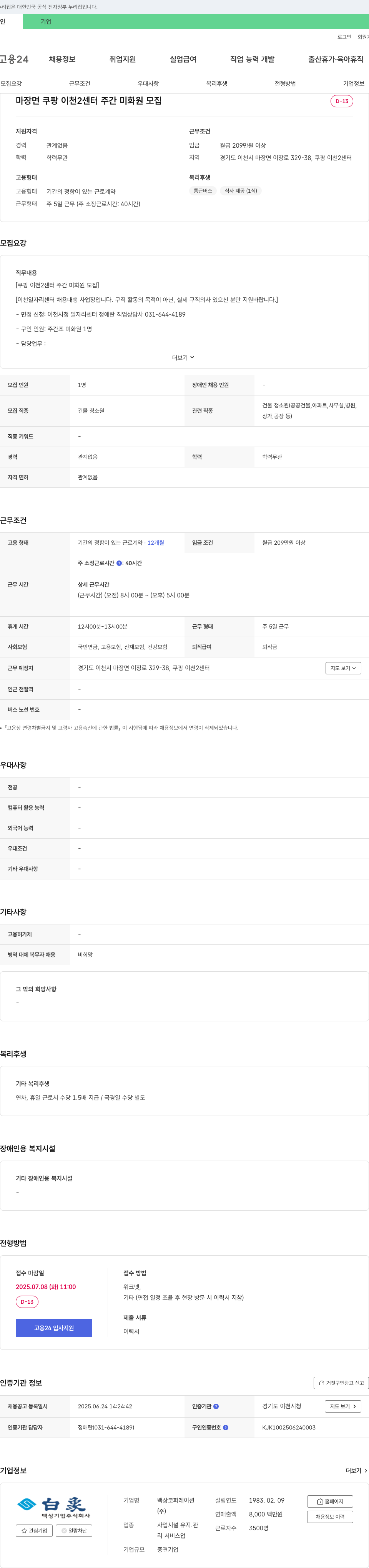This screenshot has width=369, height=1568.
Task: Click the 로그인 link
Action: [344, 37]
